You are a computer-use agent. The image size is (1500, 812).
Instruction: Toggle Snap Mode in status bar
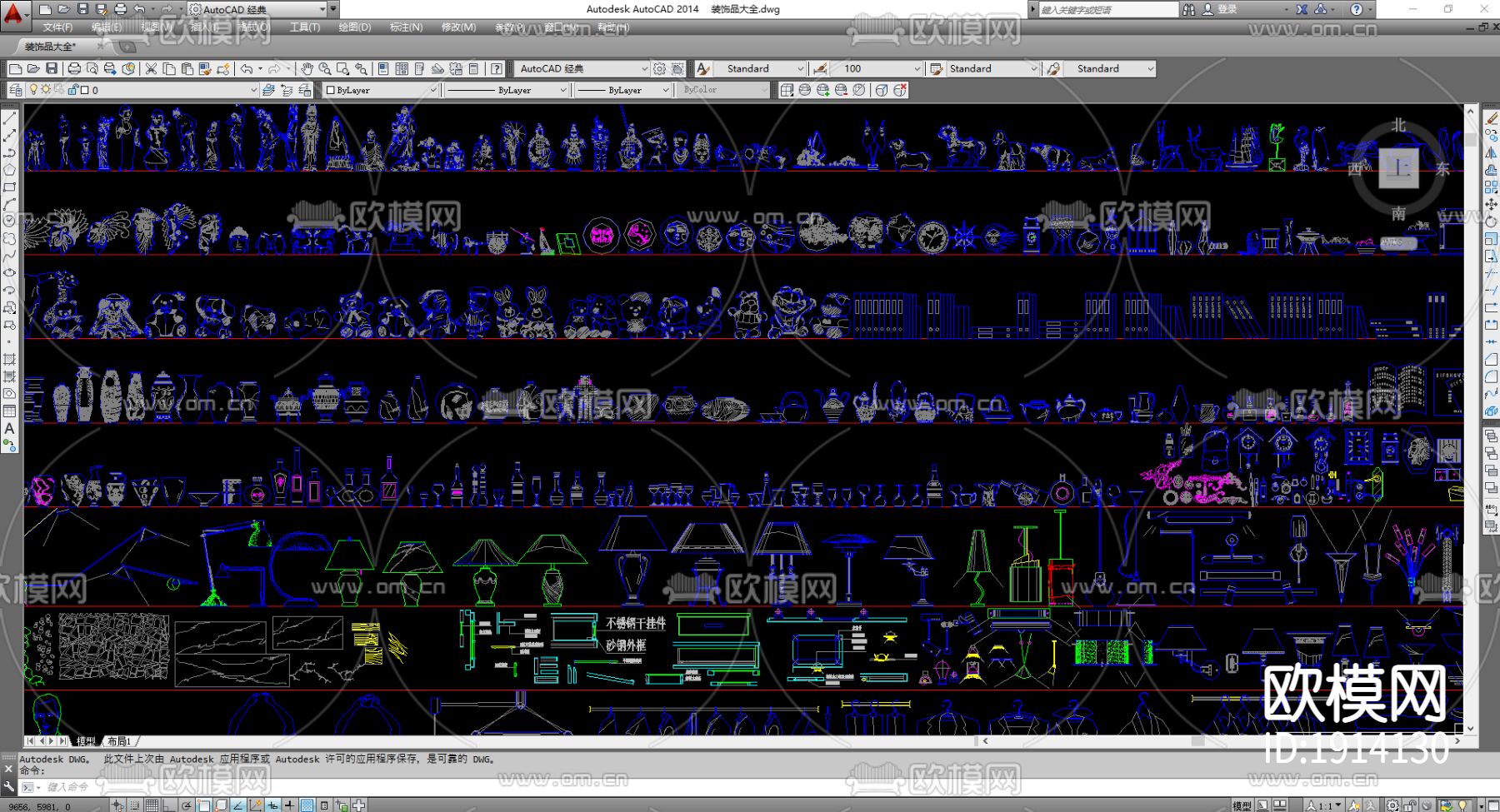[136, 805]
